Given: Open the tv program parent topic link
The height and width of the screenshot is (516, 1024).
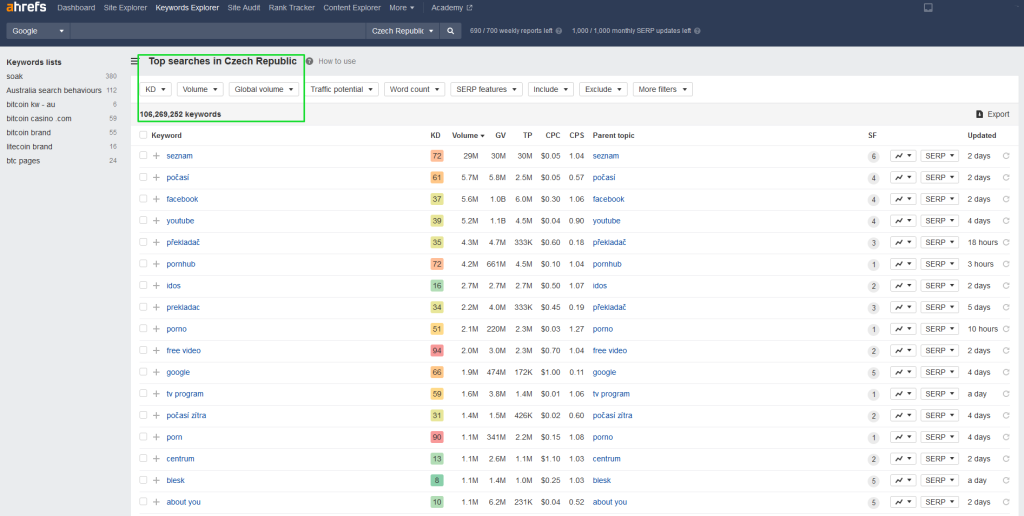Looking at the screenshot, I should (611, 394).
